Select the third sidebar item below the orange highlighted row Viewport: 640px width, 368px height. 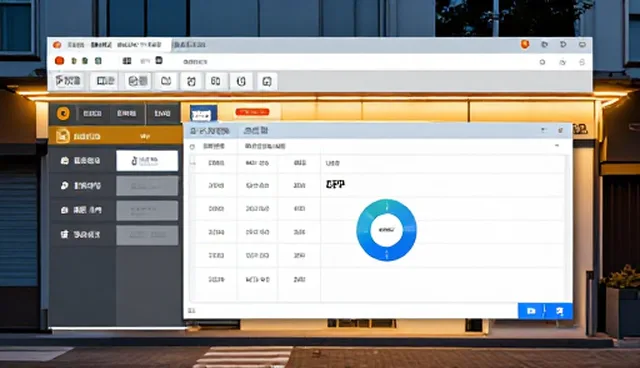click(81, 210)
